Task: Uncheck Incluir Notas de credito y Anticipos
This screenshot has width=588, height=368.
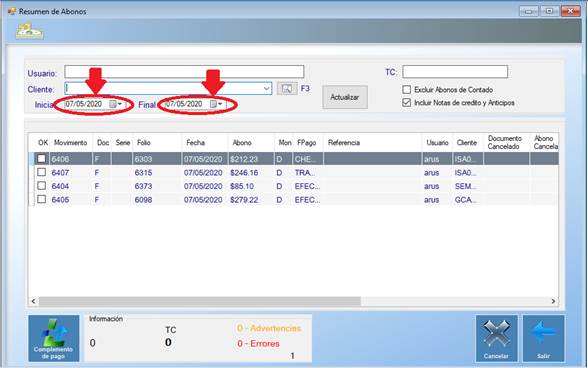Action: 406,102
